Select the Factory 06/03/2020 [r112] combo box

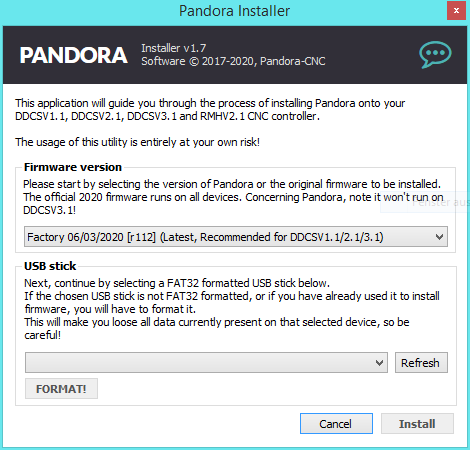236,237
